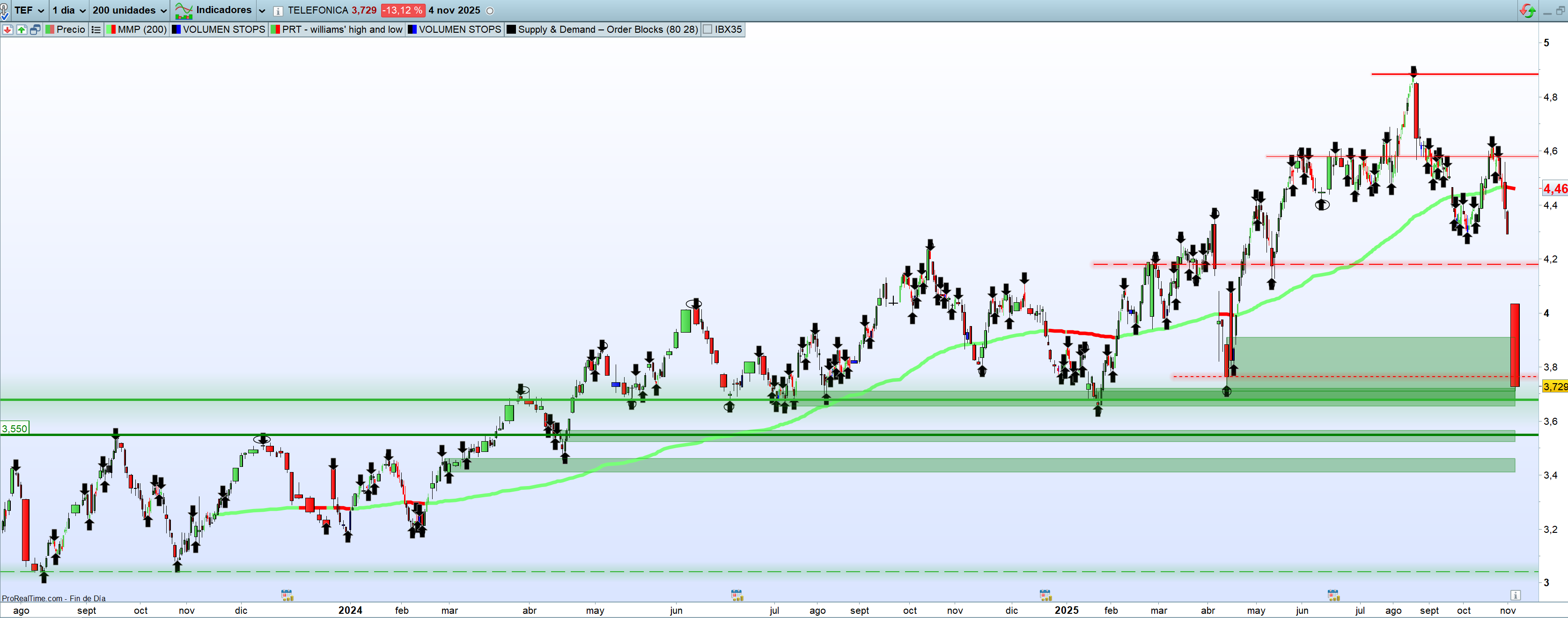Click the Precio color swatch
Viewport: 1568px width, 618px height.
click(x=51, y=29)
